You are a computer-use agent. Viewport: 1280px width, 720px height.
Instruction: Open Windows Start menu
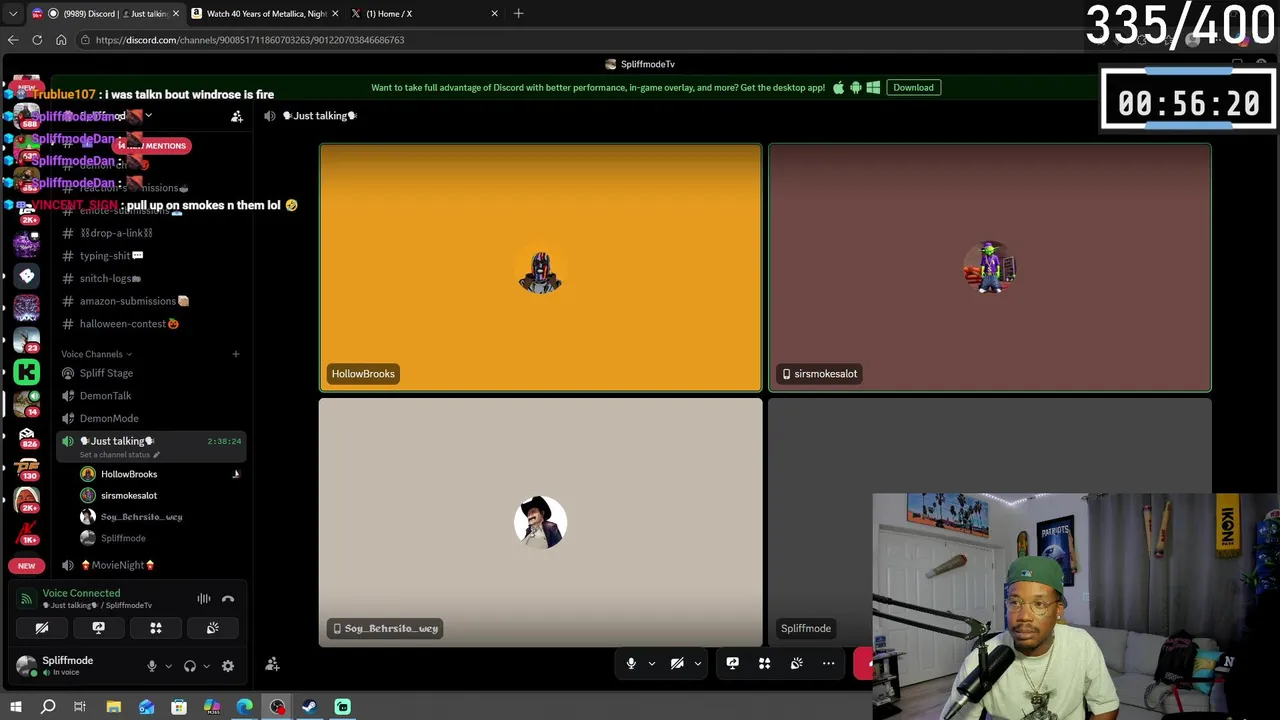click(x=15, y=707)
